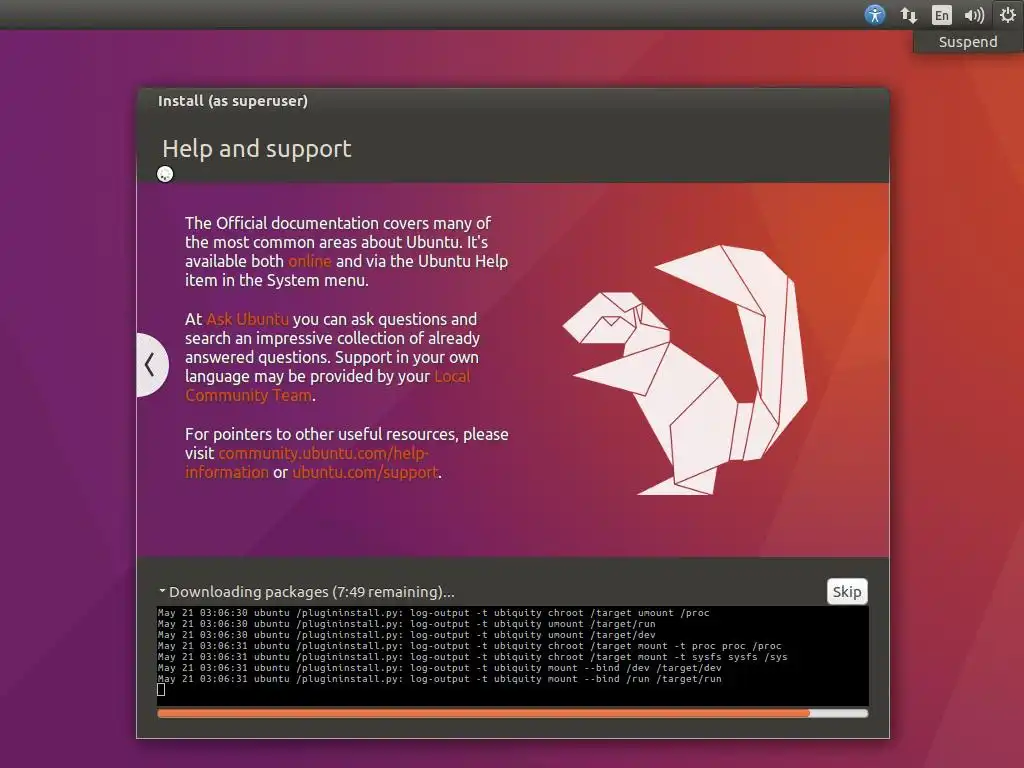Click the Help and support heading
The height and width of the screenshot is (768, 1024).
(257, 149)
